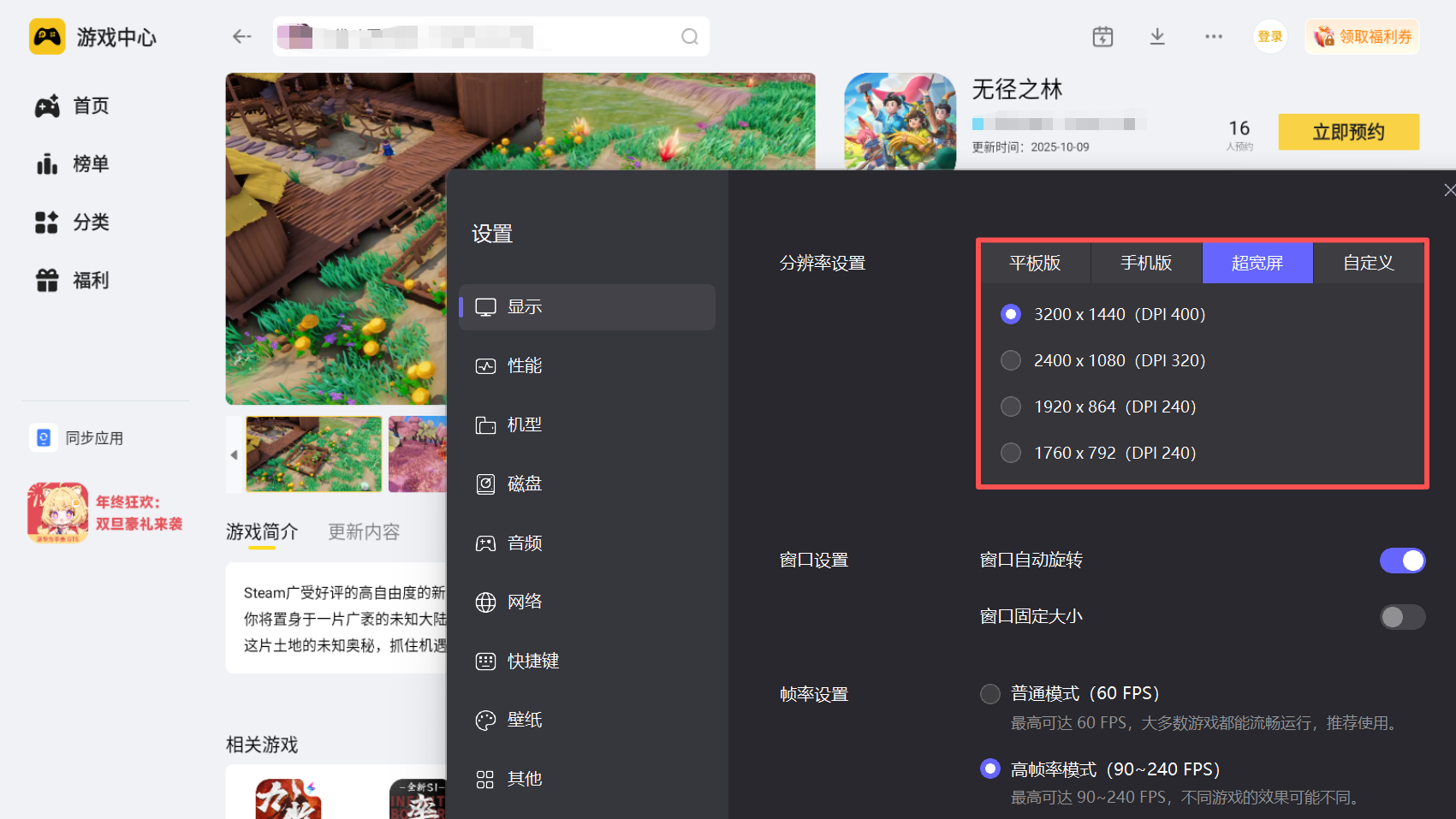Switch to the 更新内容 tab
This screenshot has width=1456, height=819.
(x=363, y=531)
